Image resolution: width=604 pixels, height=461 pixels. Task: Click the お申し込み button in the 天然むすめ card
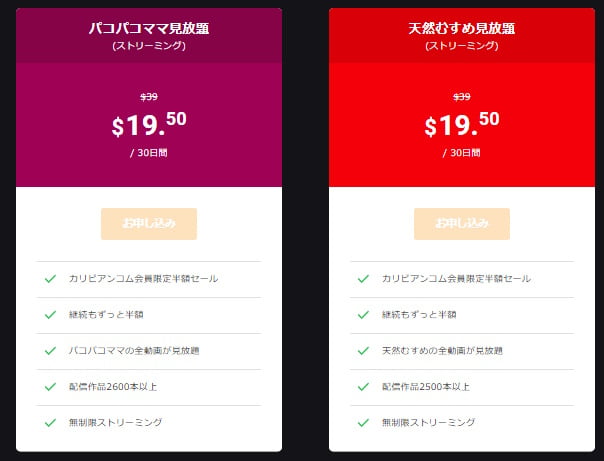click(461, 224)
